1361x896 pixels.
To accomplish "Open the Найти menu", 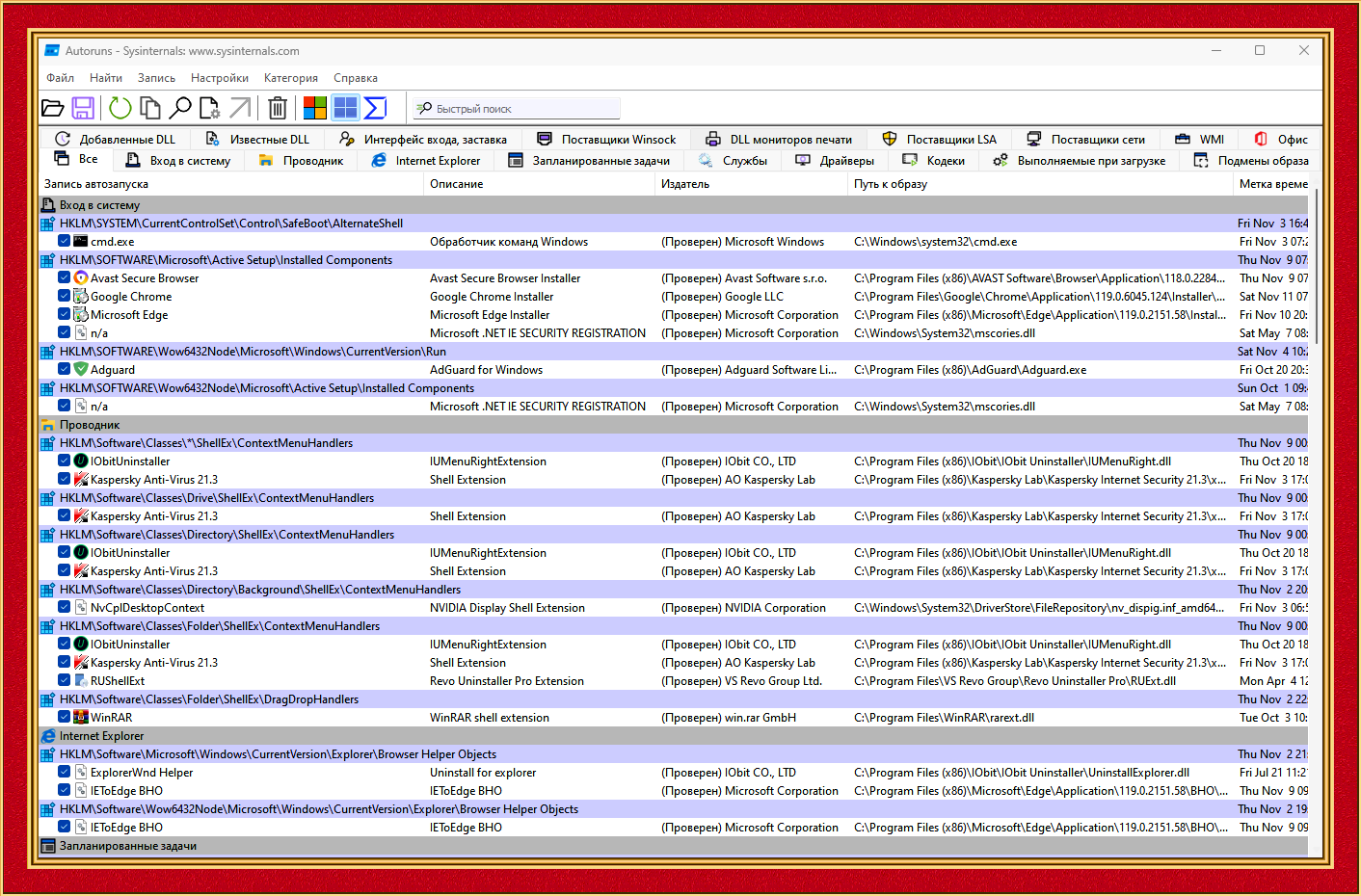I will click(106, 78).
